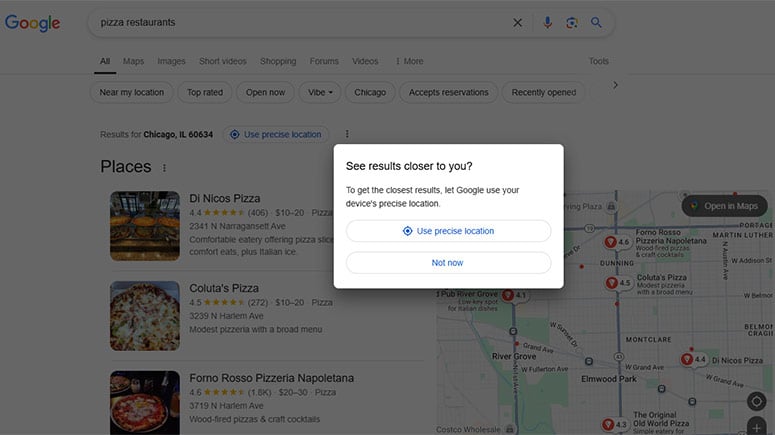Switch to the Shopping tab
775x435 pixels.
[x=278, y=61]
